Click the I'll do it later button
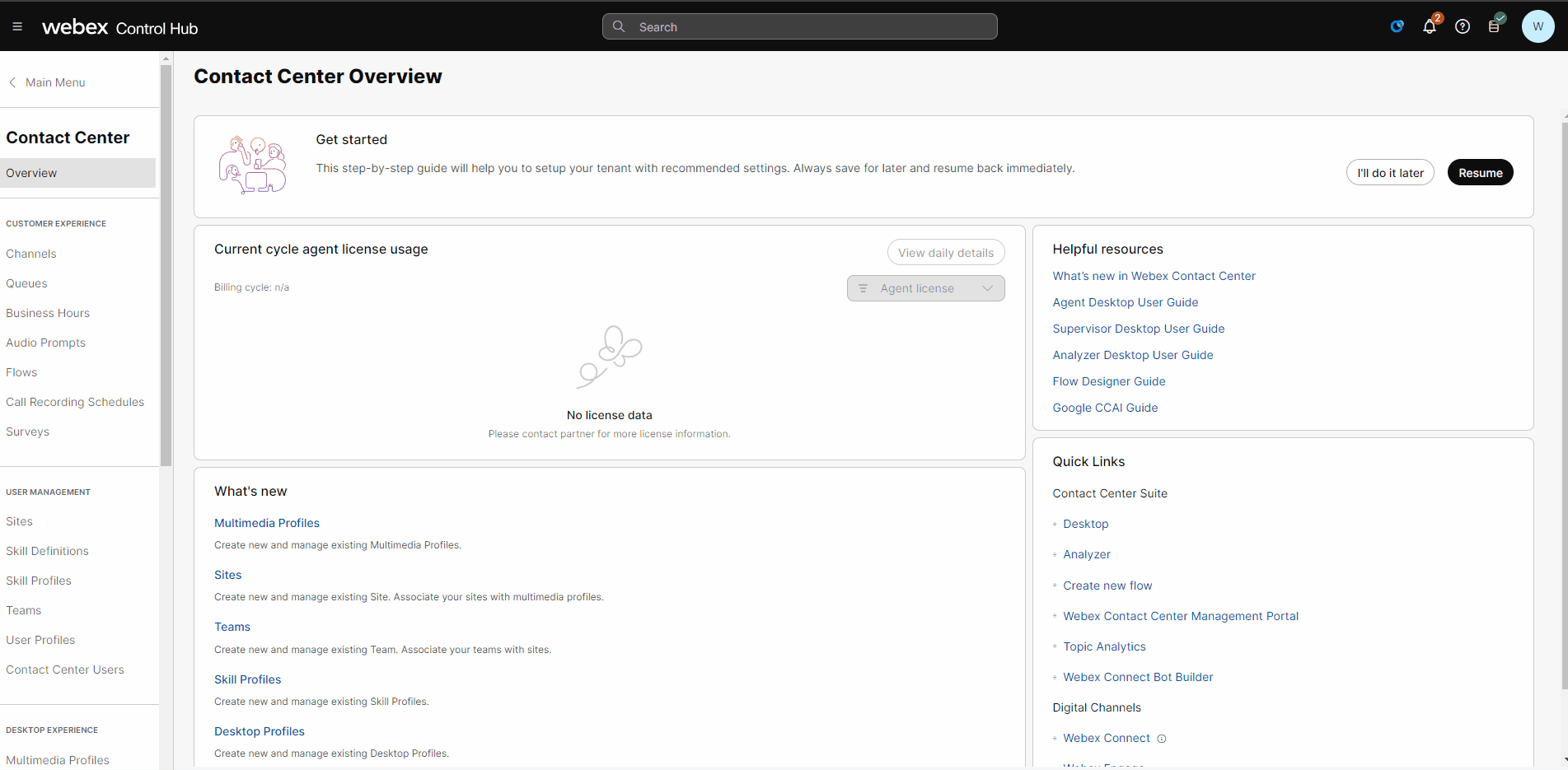The height and width of the screenshot is (770, 1568). (x=1390, y=173)
